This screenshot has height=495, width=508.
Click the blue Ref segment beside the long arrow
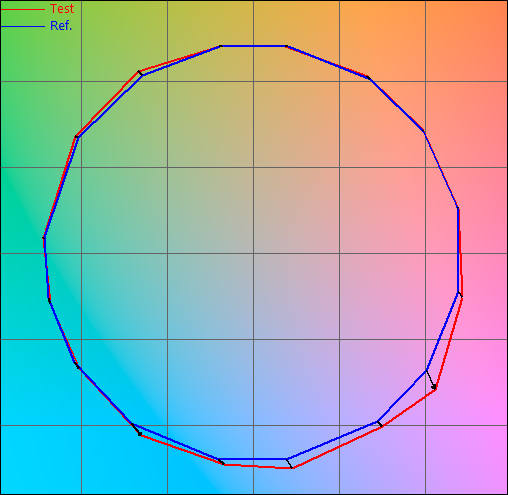tap(442, 332)
